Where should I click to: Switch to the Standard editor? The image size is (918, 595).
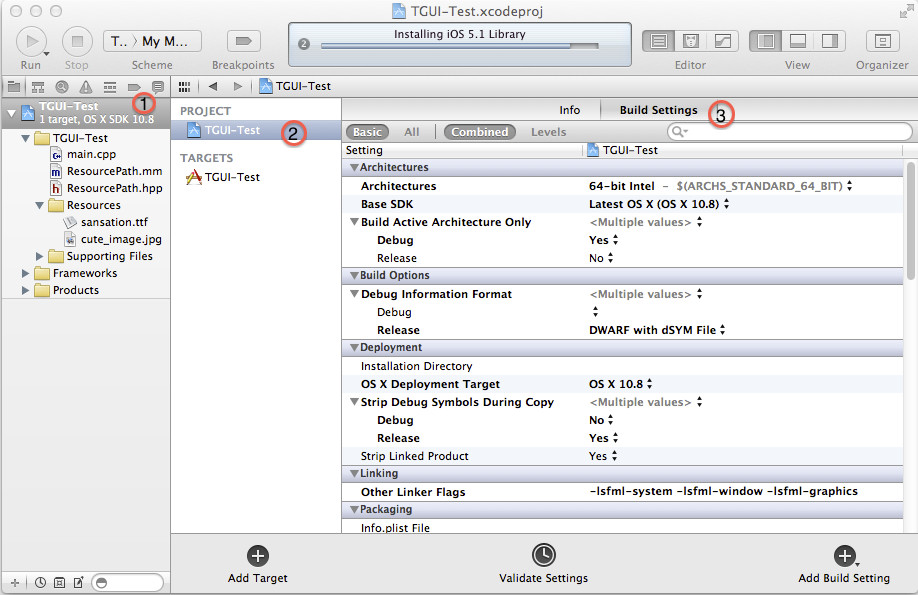pyautogui.click(x=659, y=41)
